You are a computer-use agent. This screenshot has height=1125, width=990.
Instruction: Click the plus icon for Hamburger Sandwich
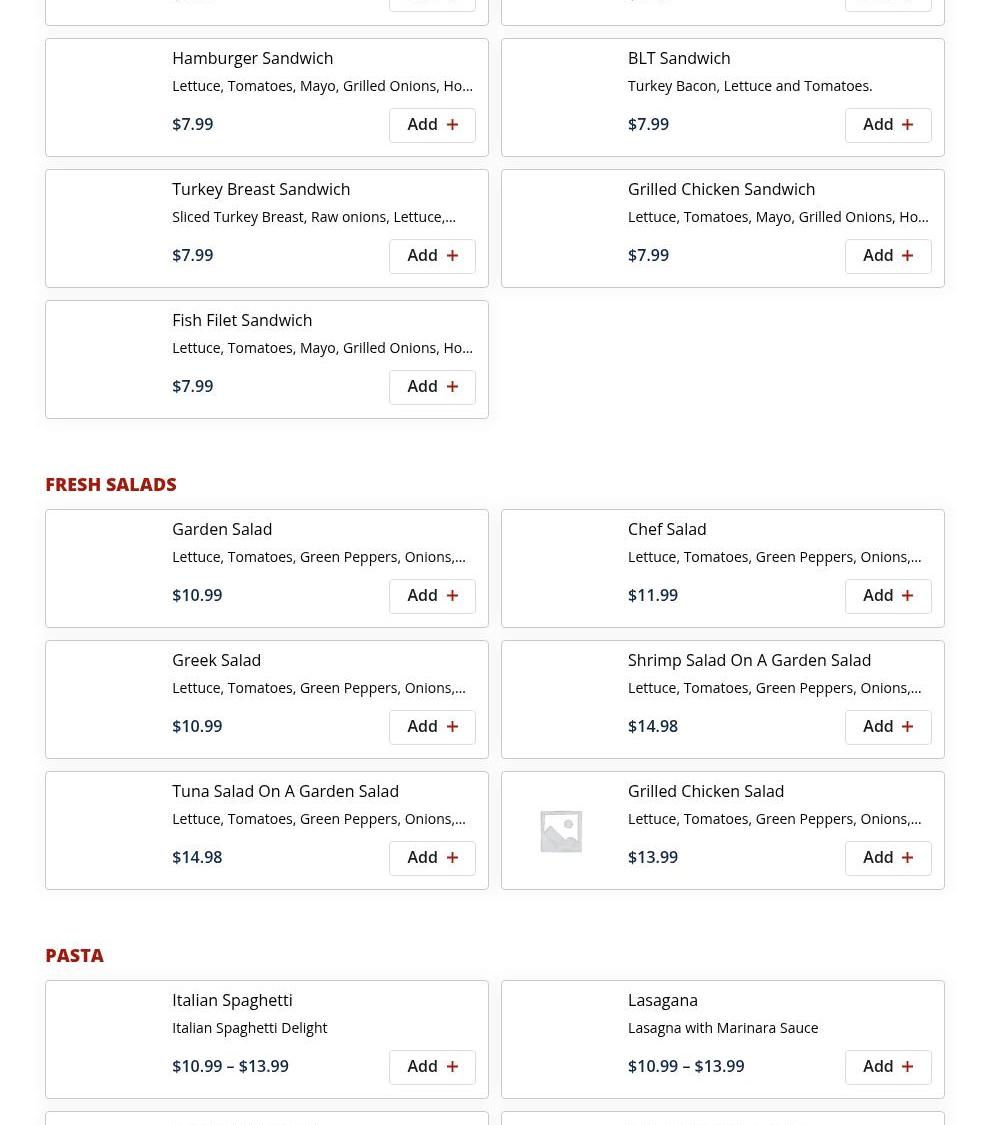coord(452,125)
